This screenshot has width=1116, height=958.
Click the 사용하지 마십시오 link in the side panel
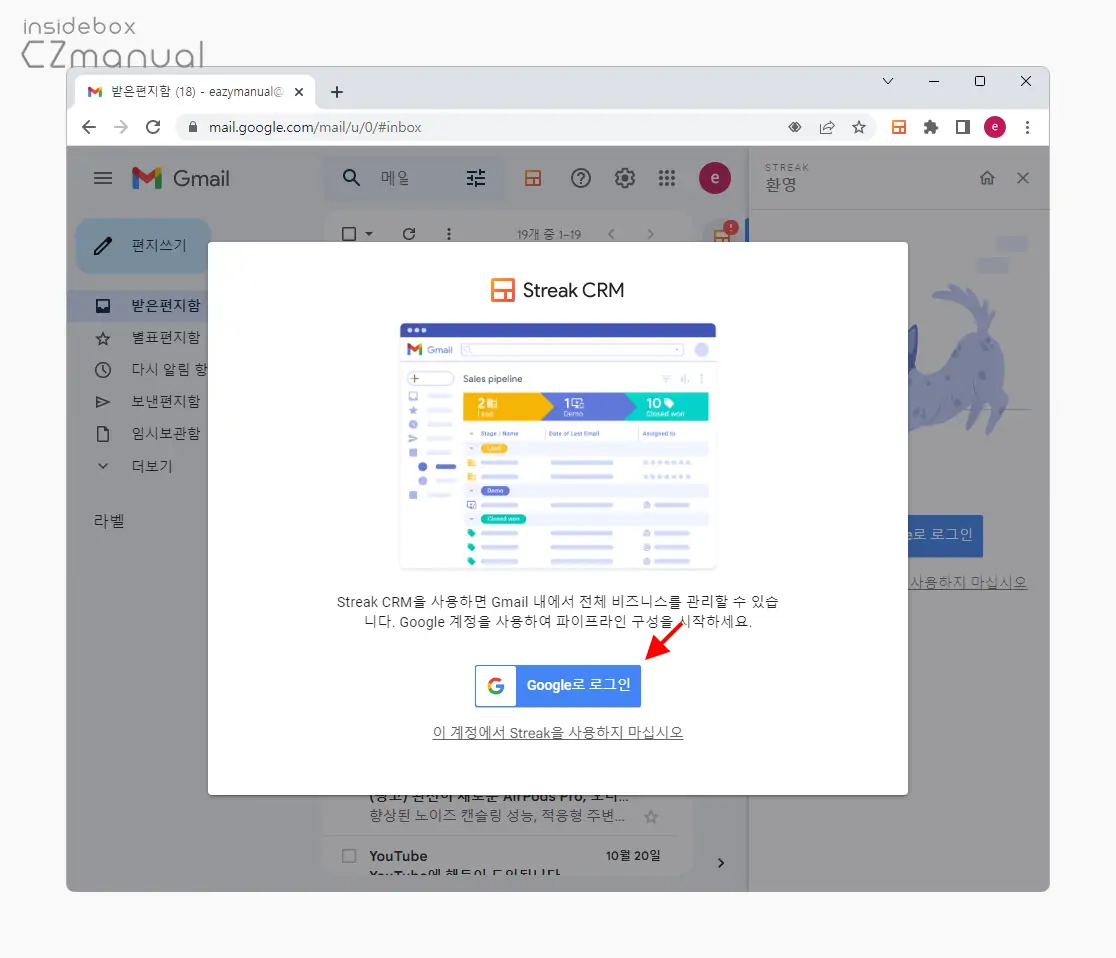(968, 582)
